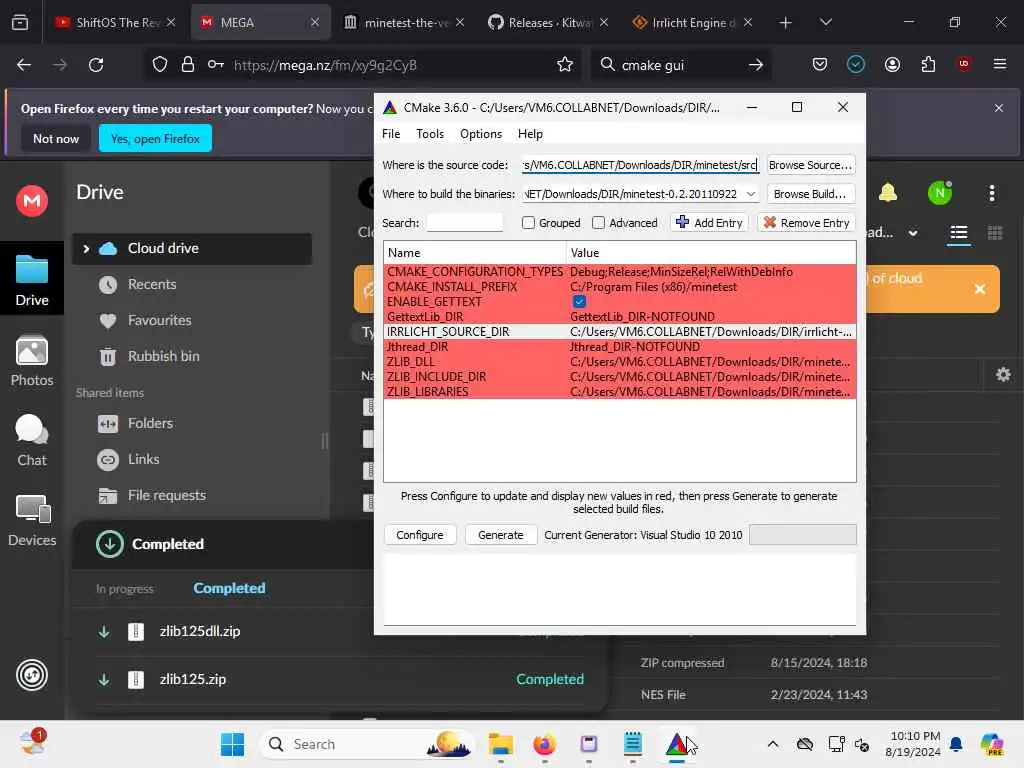Open the Windows Start menu
Viewport: 1024px width, 768px height.
coord(232,744)
